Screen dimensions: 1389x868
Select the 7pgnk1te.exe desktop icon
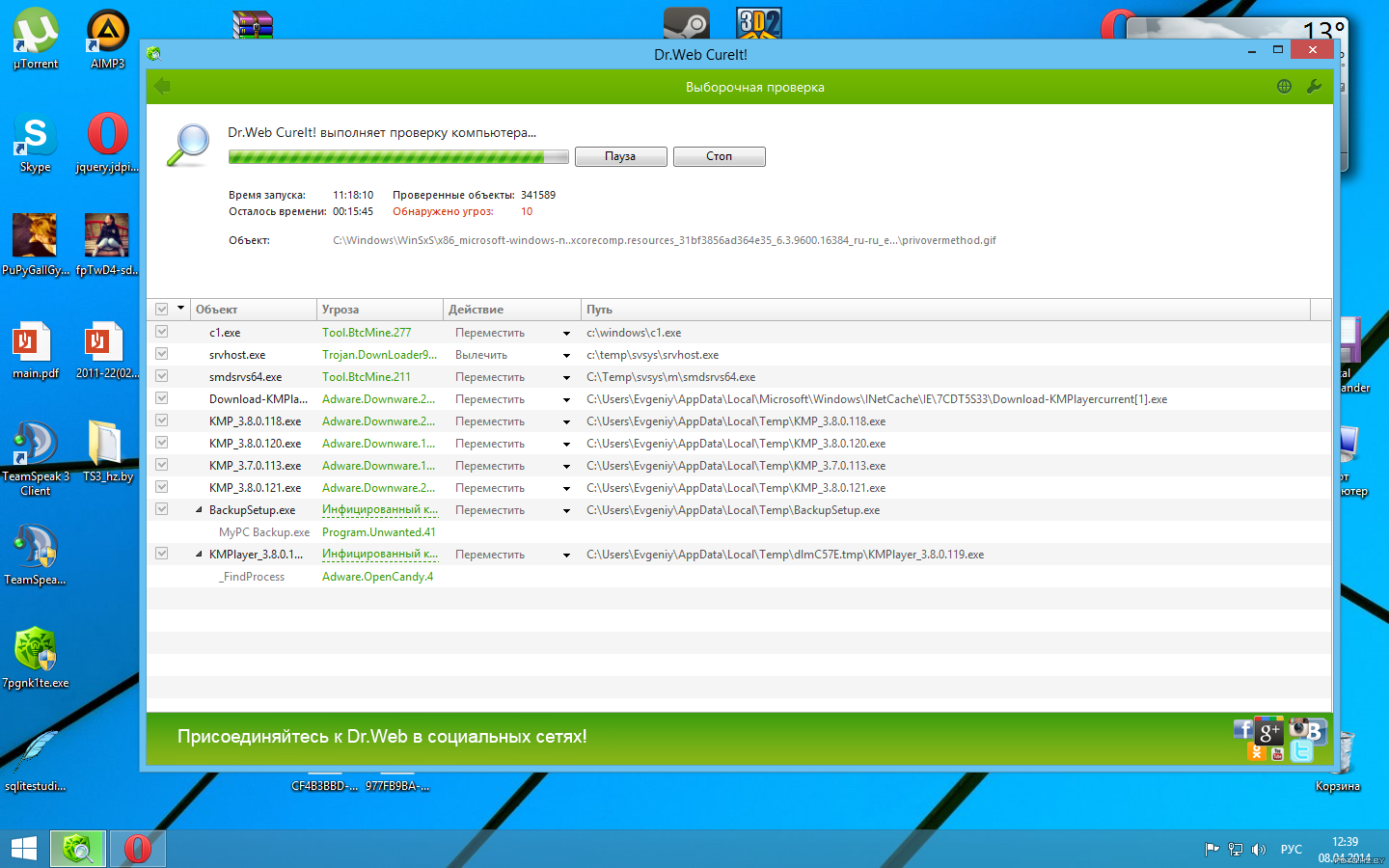click(36, 658)
